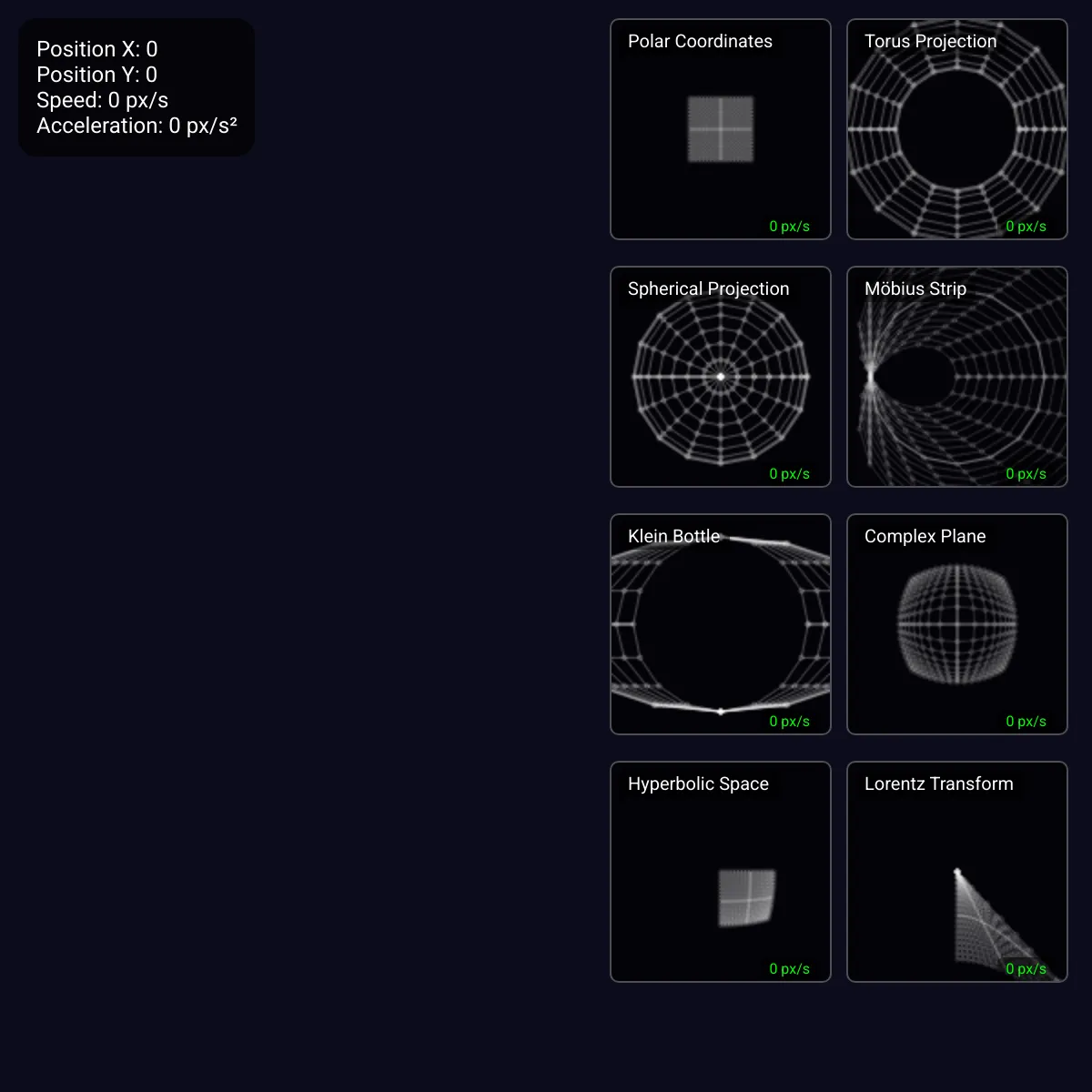This screenshot has width=1092, height=1092.
Task: Click the central grid of the Polar Coordinates panel
Action: 720,130
